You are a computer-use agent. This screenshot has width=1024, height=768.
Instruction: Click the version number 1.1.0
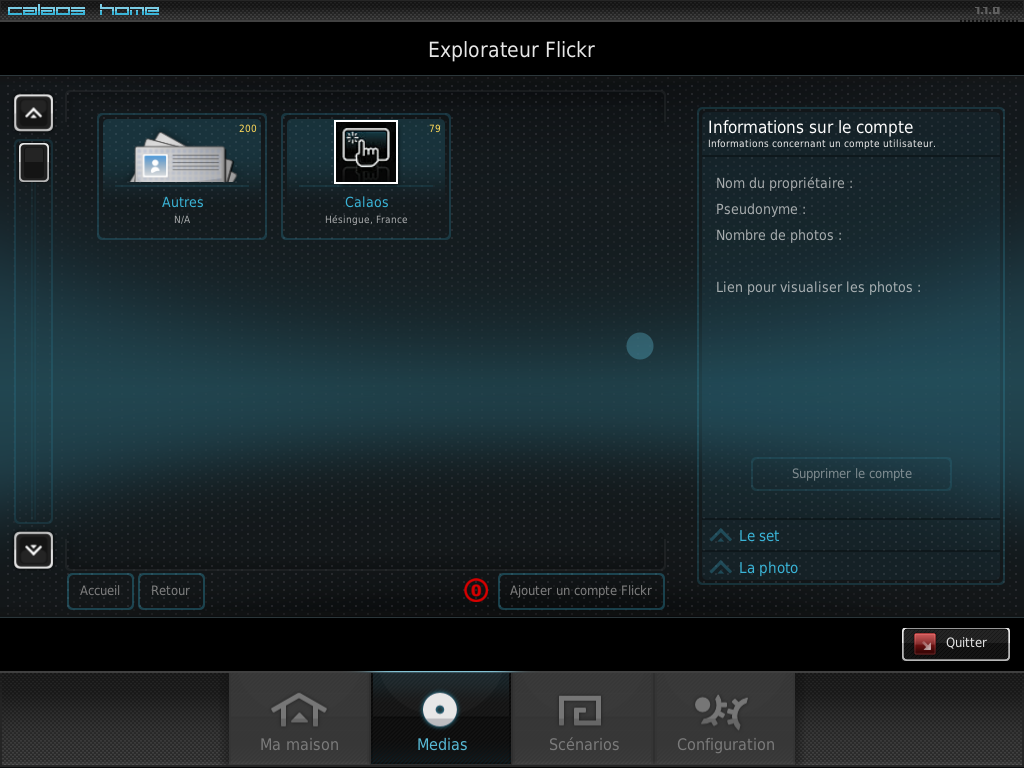[x=987, y=10]
